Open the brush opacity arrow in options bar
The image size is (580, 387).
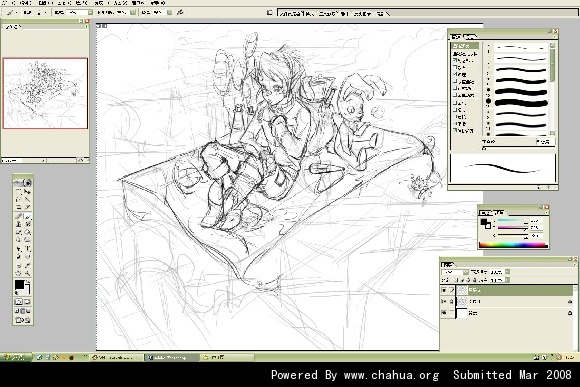coord(133,12)
